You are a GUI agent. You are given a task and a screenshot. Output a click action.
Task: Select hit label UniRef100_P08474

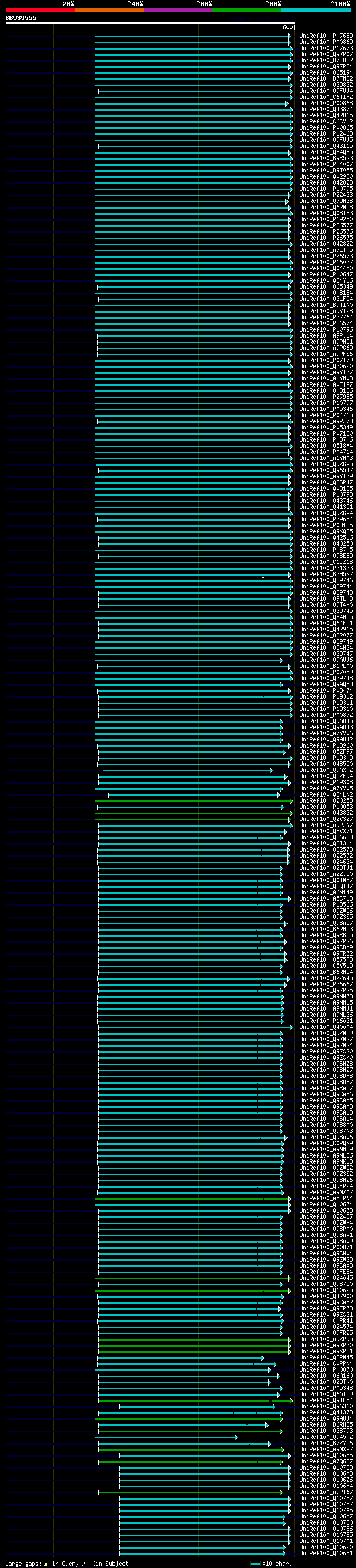[x=325, y=690]
